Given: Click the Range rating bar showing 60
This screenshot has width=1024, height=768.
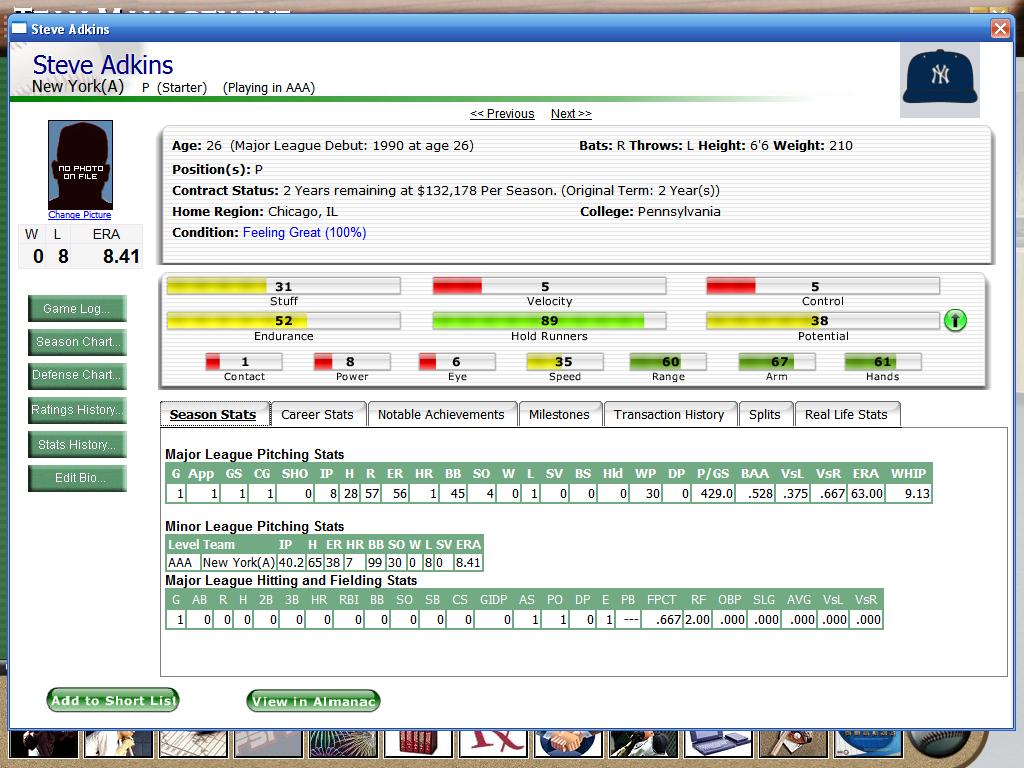Looking at the screenshot, I should (x=668, y=362).
